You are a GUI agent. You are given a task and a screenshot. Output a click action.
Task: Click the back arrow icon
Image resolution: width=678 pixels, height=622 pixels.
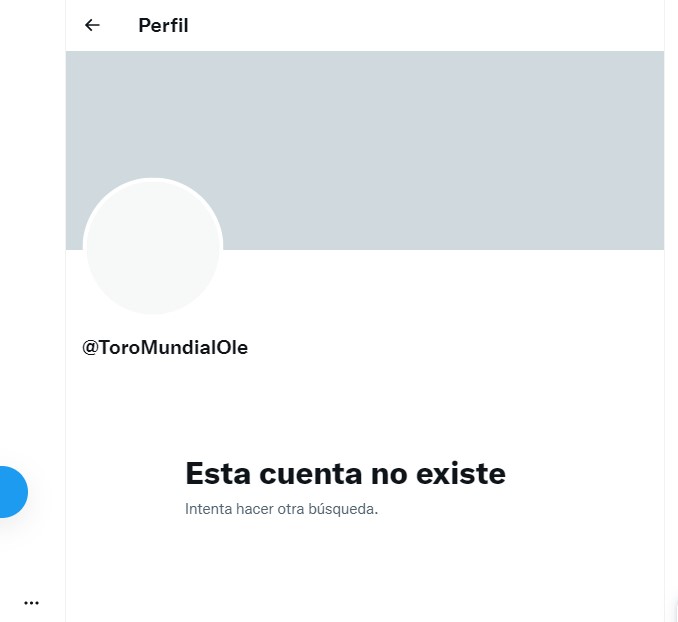point(92,25)
